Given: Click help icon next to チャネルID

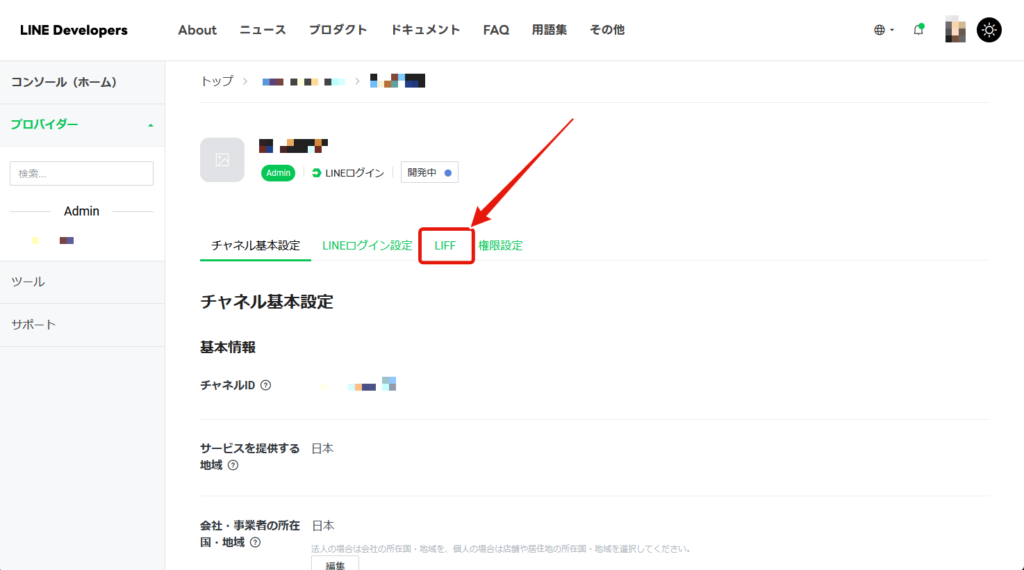Looking at the screenshot, I should (266, 385).
